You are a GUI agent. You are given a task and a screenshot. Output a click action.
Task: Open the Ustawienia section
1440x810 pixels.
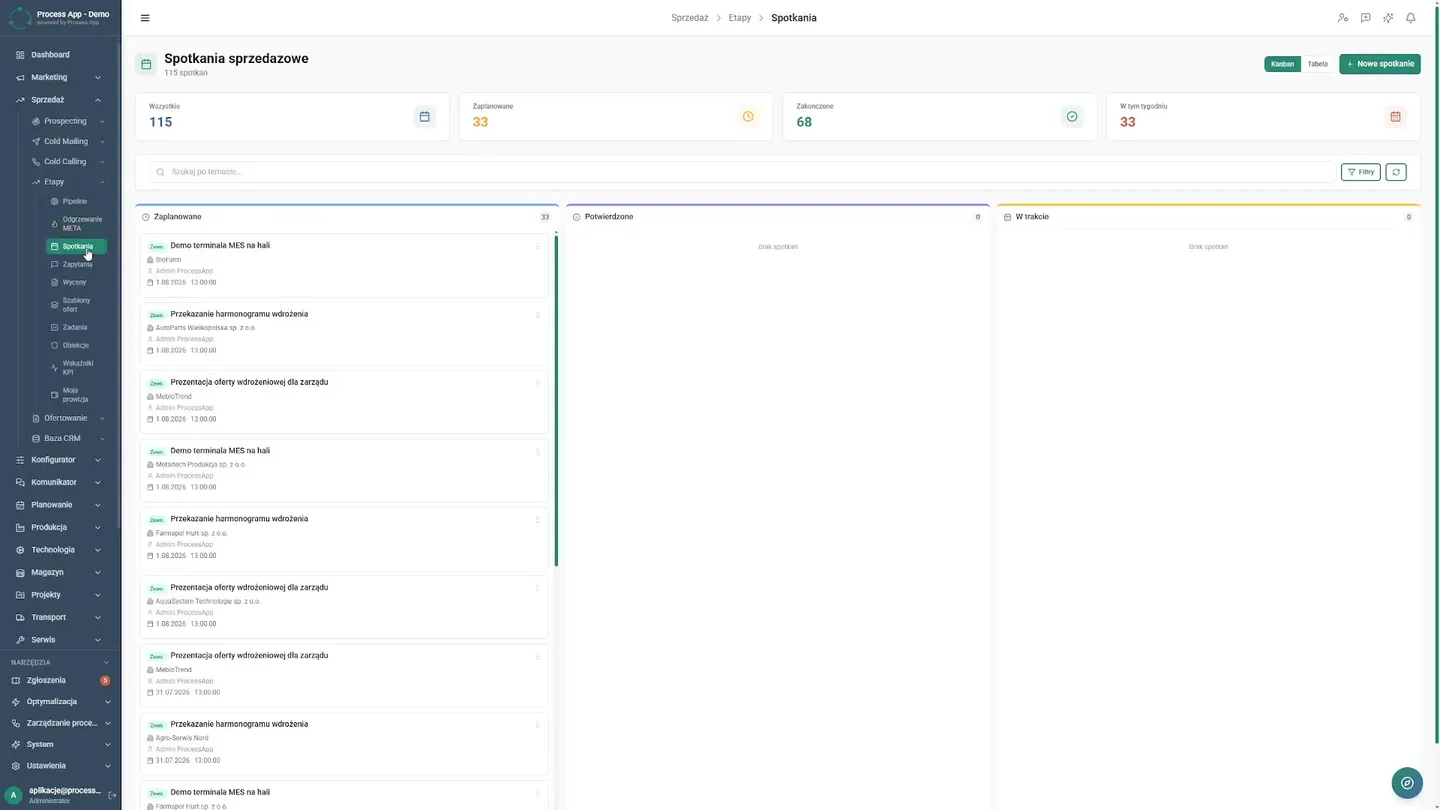[x=59, y=766]
